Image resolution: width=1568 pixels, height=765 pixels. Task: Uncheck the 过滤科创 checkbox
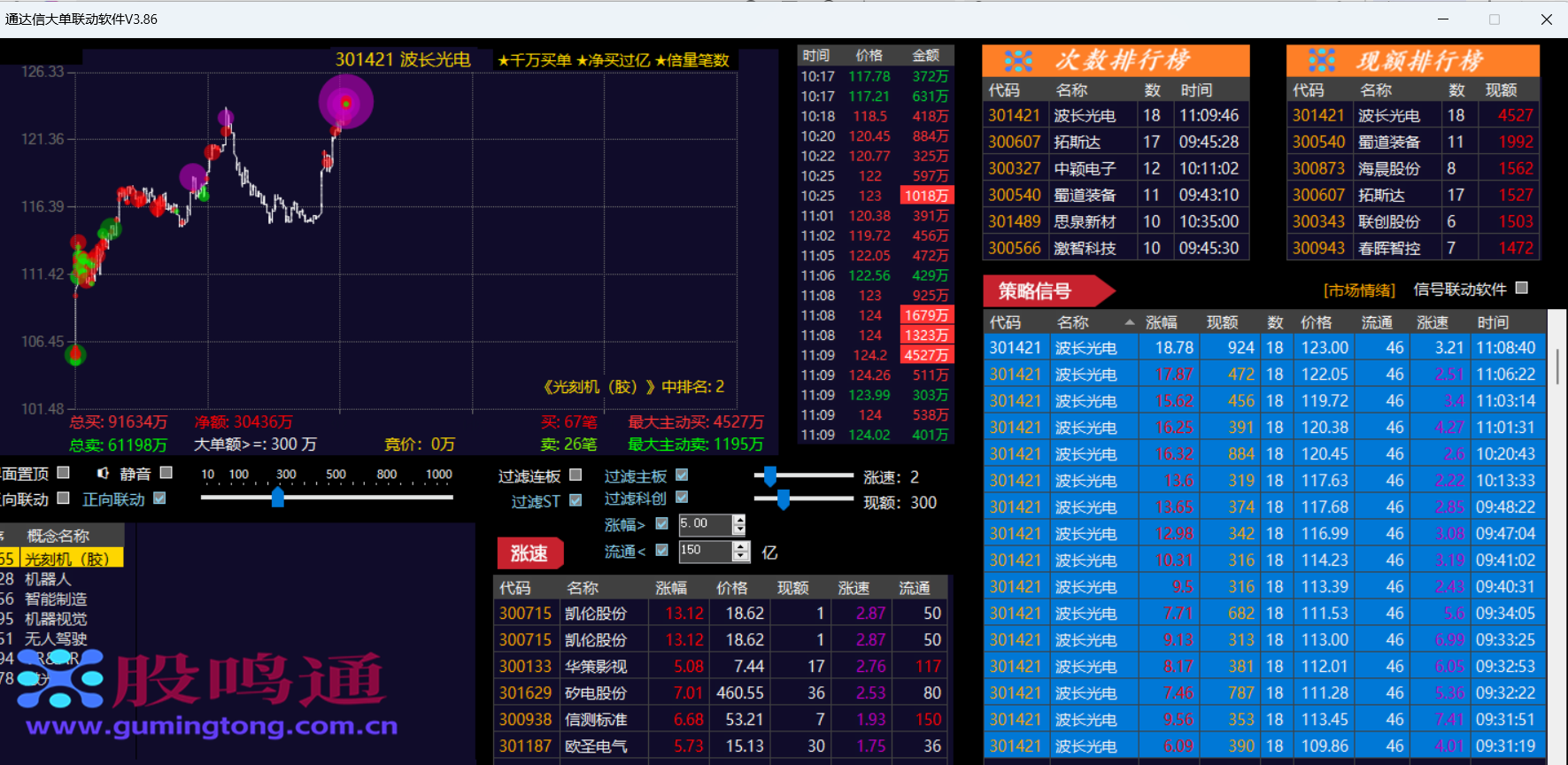682,498
